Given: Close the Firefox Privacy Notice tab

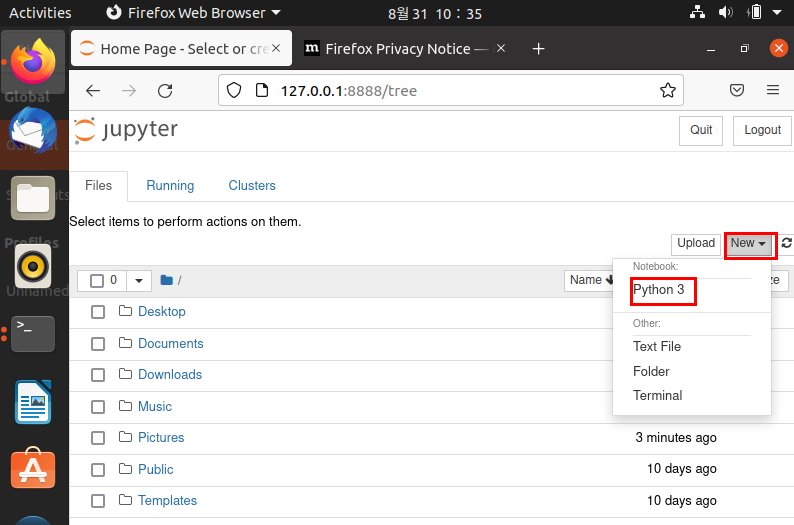Looking at the screenshot, I should click(501, 48).
